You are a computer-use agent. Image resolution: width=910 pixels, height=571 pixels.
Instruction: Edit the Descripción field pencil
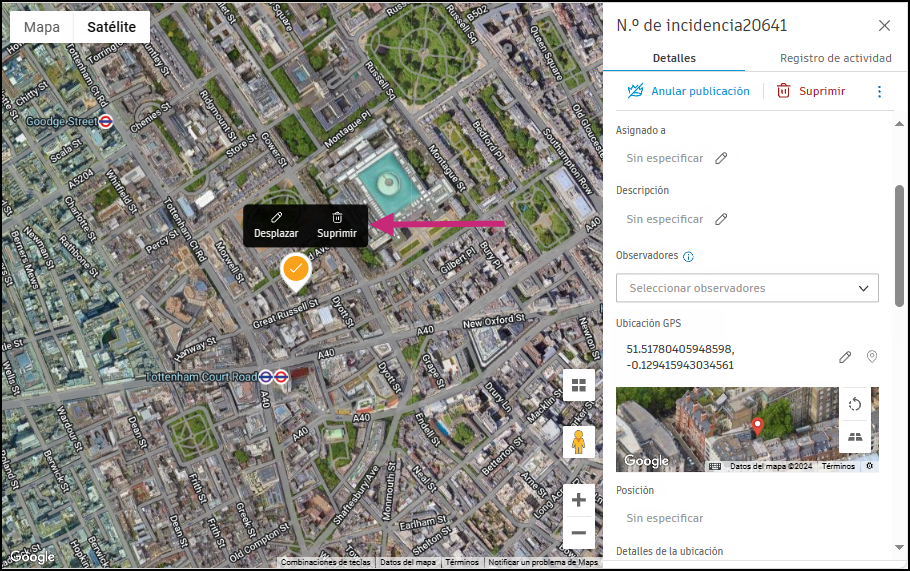[721, 219]
